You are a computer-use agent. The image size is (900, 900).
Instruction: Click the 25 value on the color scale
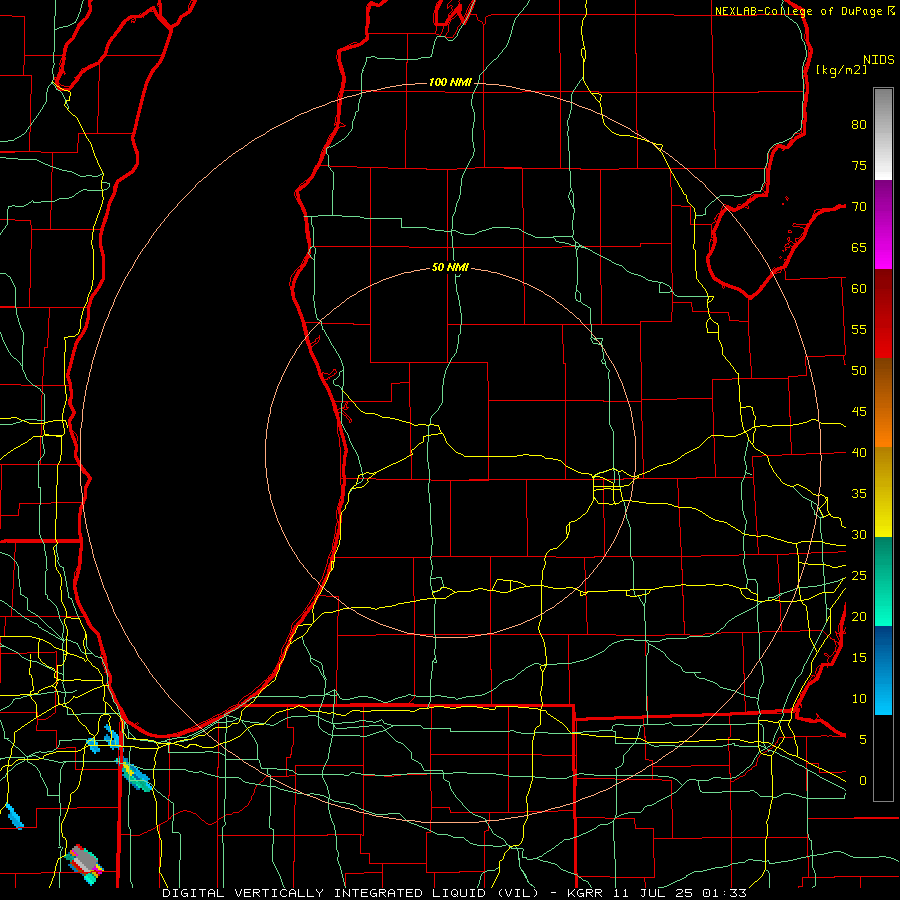point(859,576)
